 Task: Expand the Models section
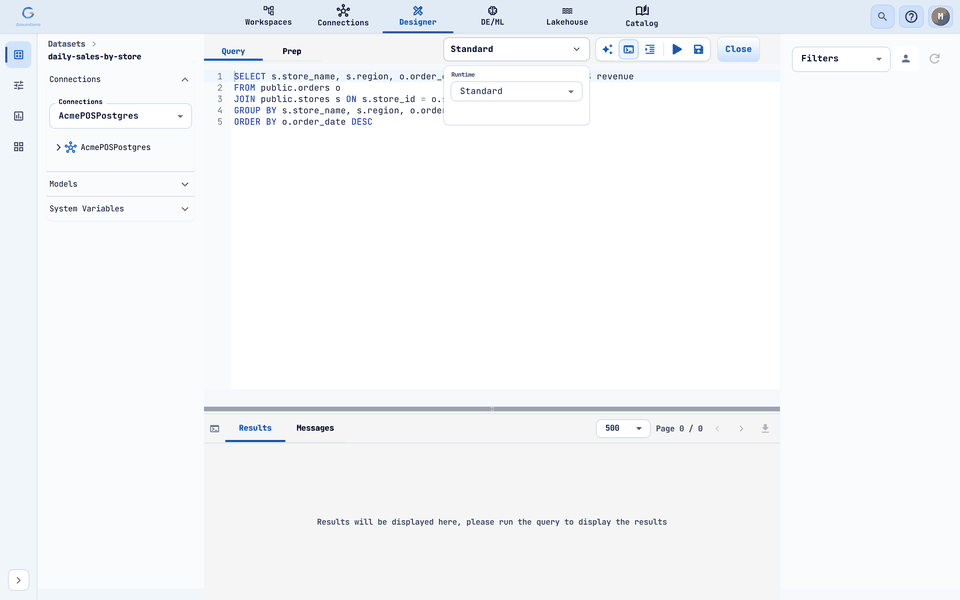pyautogui.click(x=121, y=184)
